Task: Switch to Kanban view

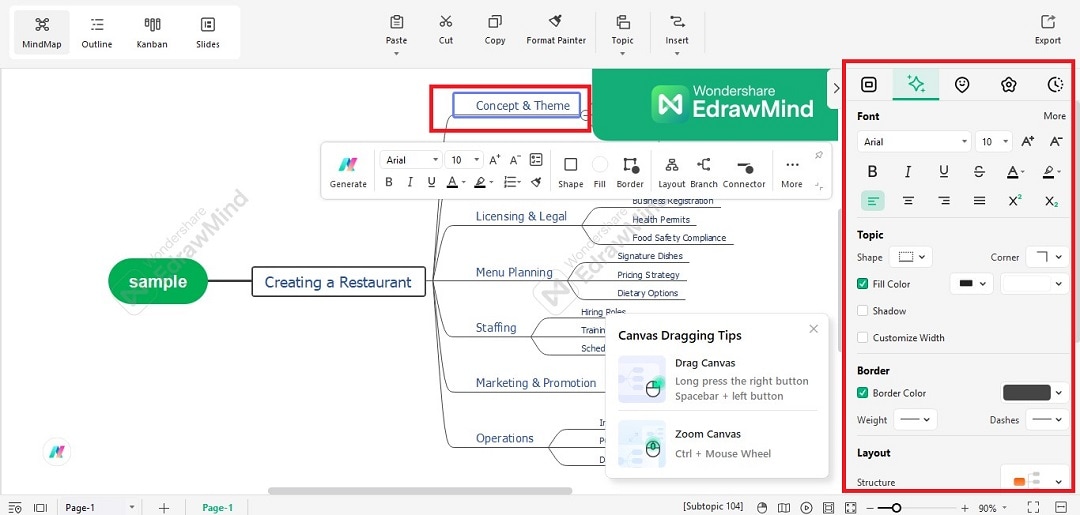Action: coord(152,32)
